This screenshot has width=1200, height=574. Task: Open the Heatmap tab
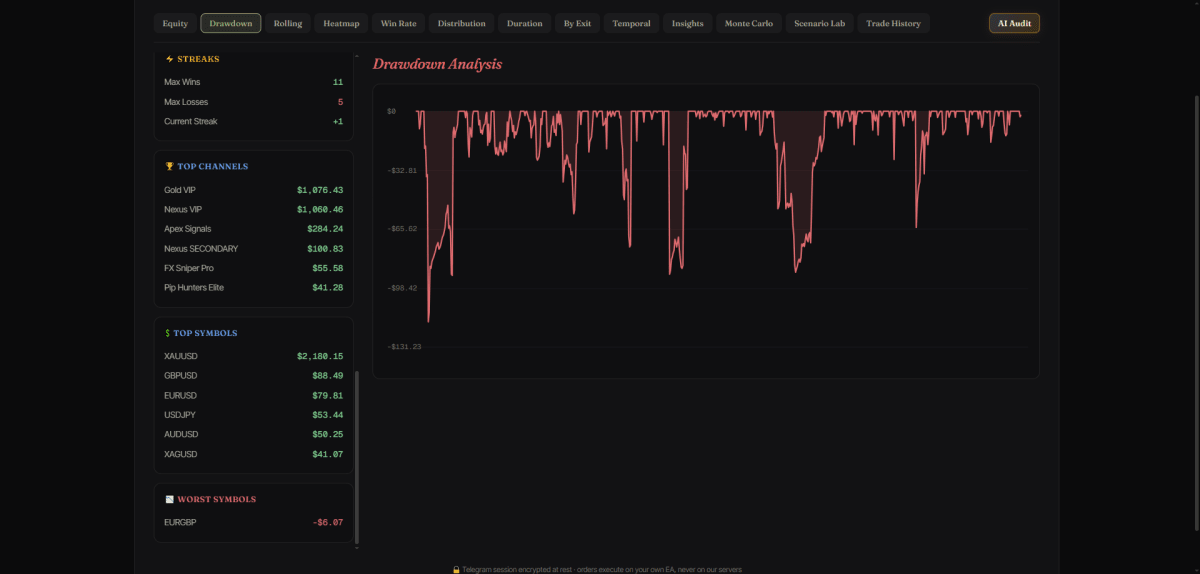341,23
